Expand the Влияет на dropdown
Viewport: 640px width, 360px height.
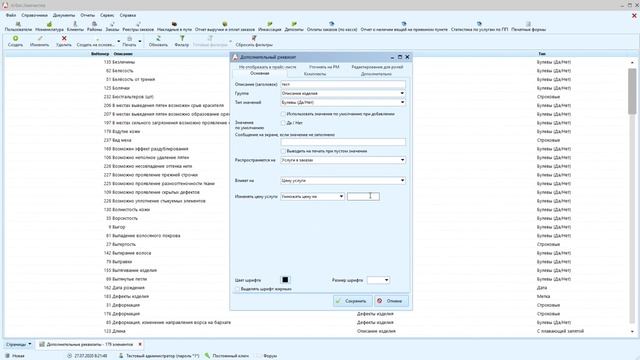pos(402,180)
